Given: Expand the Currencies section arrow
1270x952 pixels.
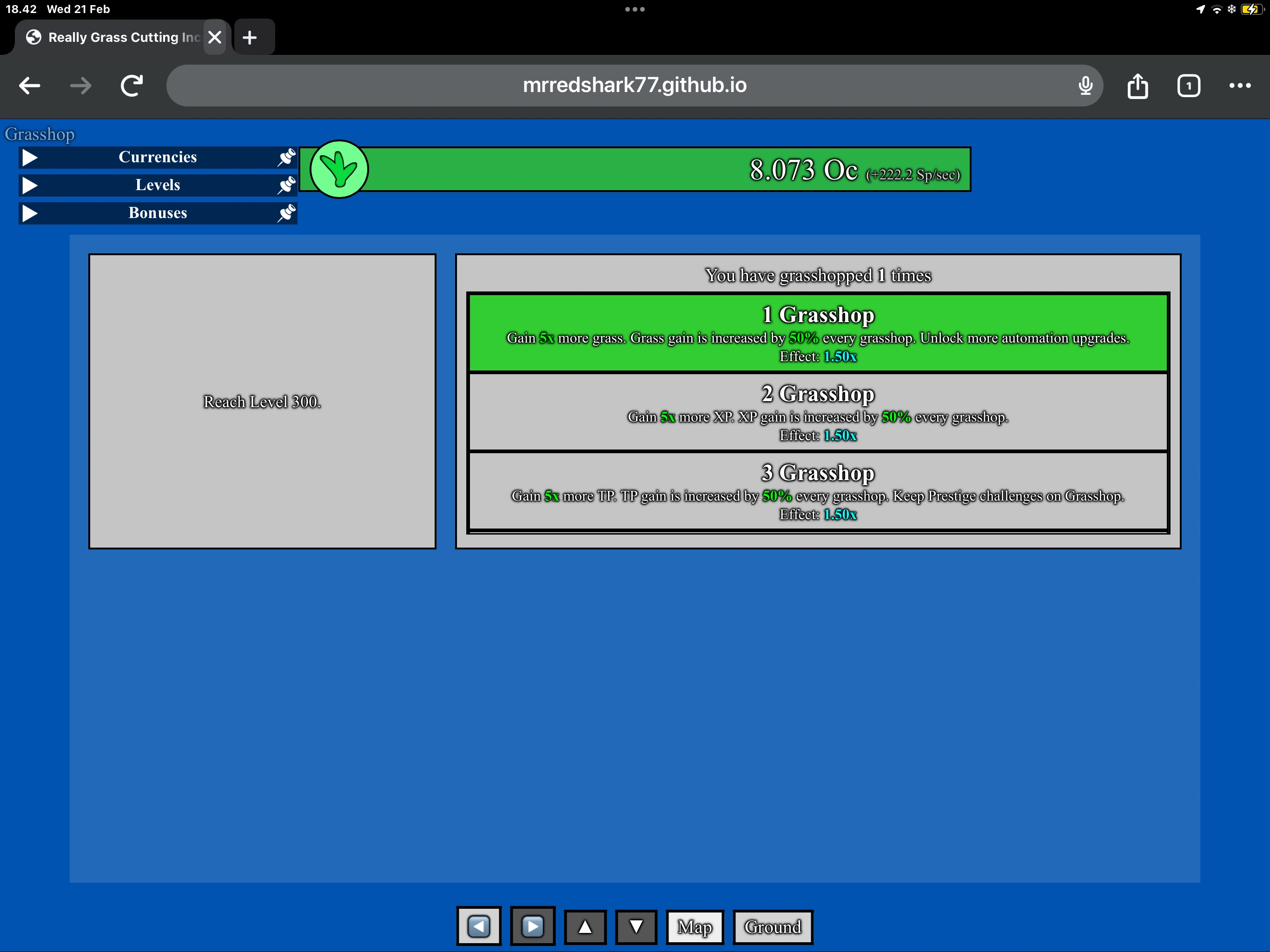Looking at the screenshot, I should point(30,157).
